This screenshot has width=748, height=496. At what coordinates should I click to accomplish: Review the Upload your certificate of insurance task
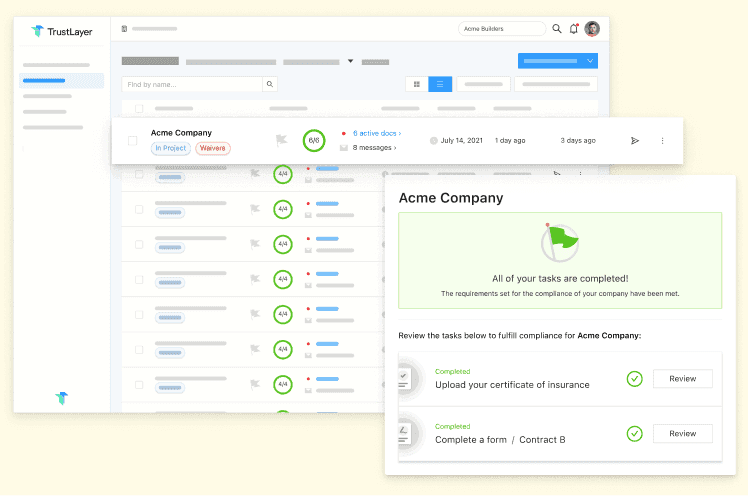(683, 379)
